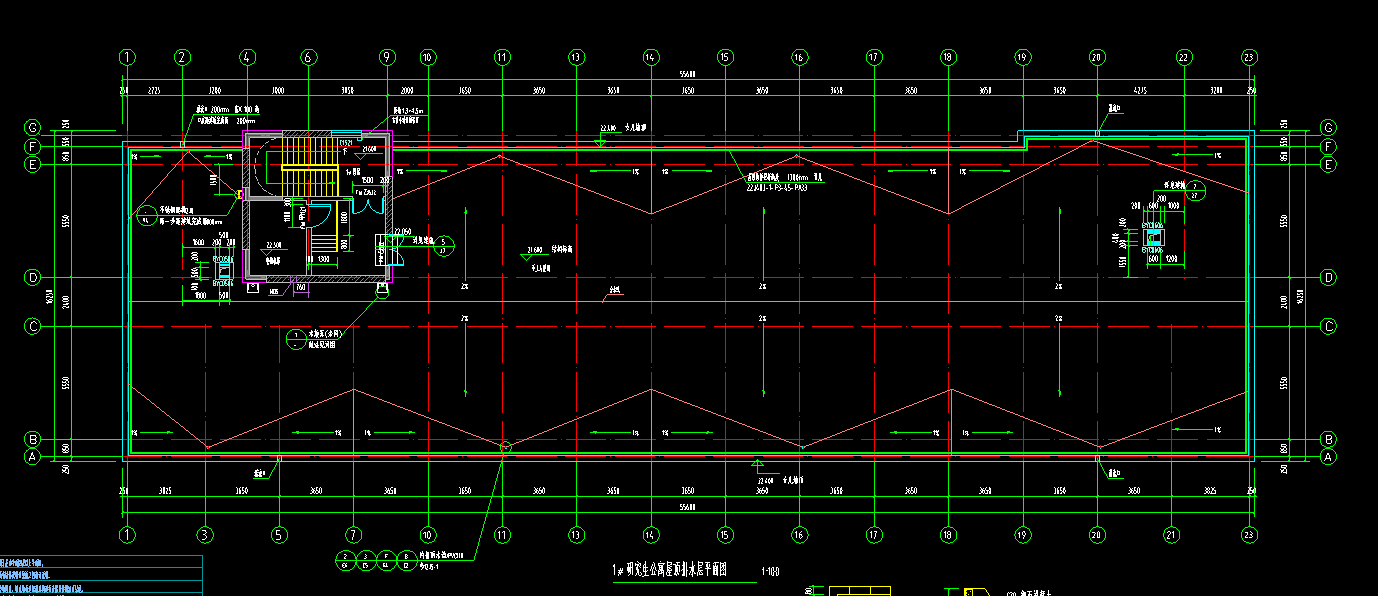Click grid axis bubble 7
This screenshot has width=1378, height=596.
point(352,535)
